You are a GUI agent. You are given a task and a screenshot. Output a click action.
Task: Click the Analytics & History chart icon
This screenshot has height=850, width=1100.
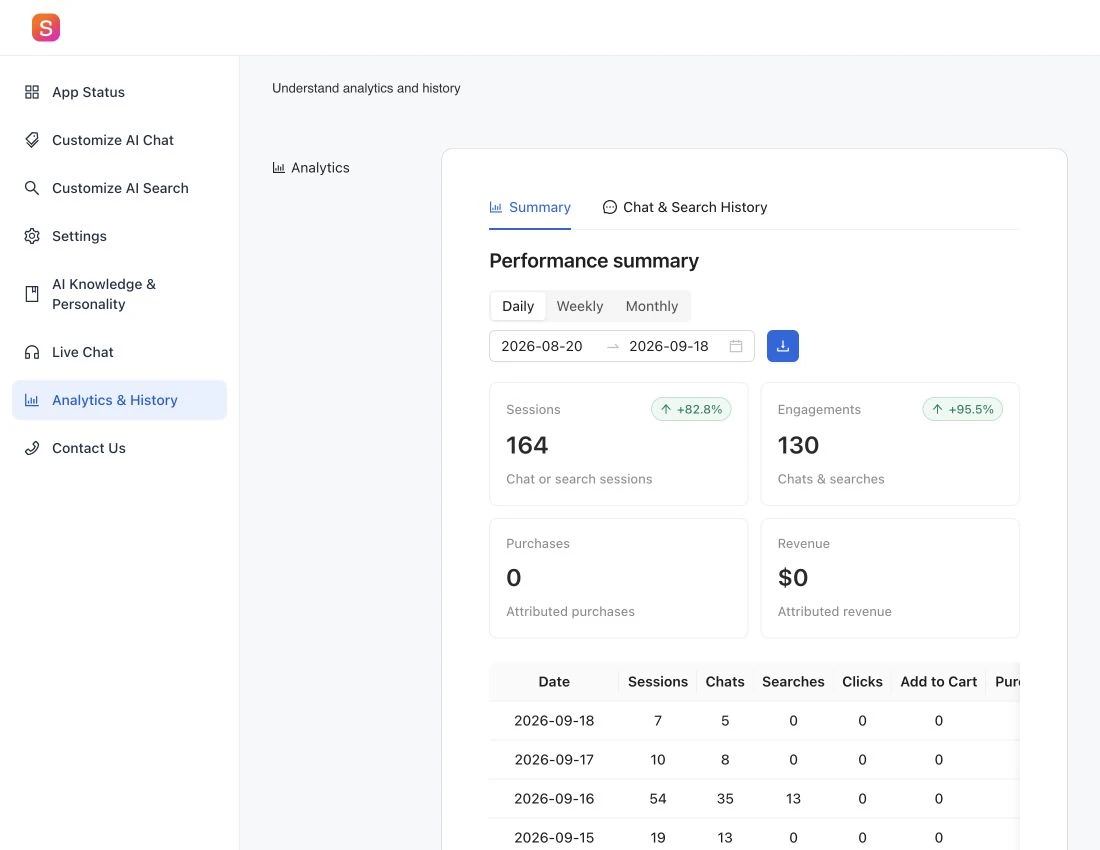coord(32,400)
